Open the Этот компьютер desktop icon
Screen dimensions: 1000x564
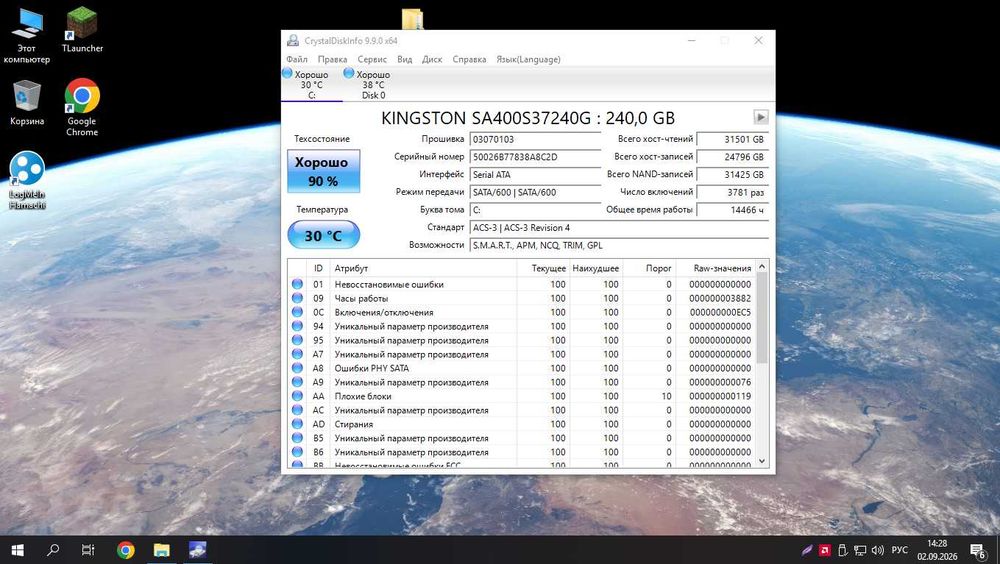click(x=26, y=36)
